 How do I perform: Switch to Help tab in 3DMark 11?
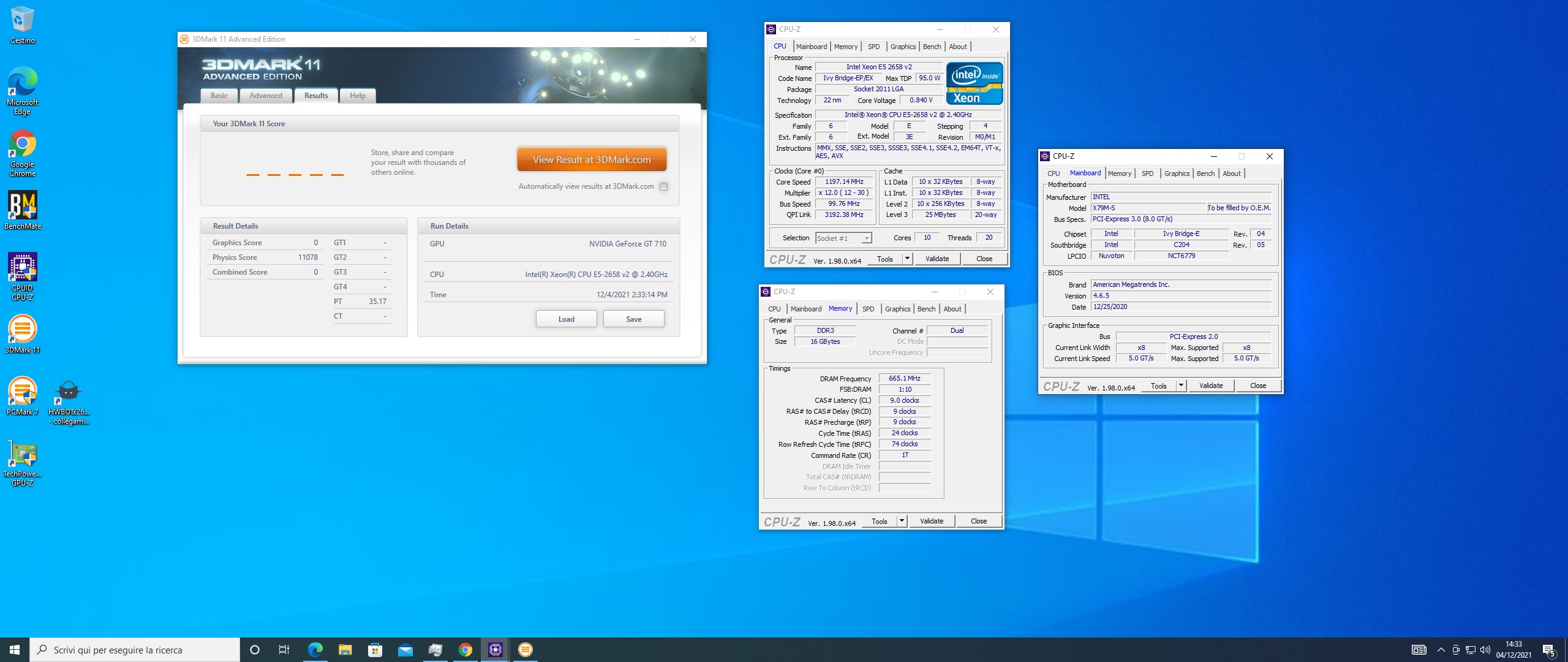pos(358,96)
